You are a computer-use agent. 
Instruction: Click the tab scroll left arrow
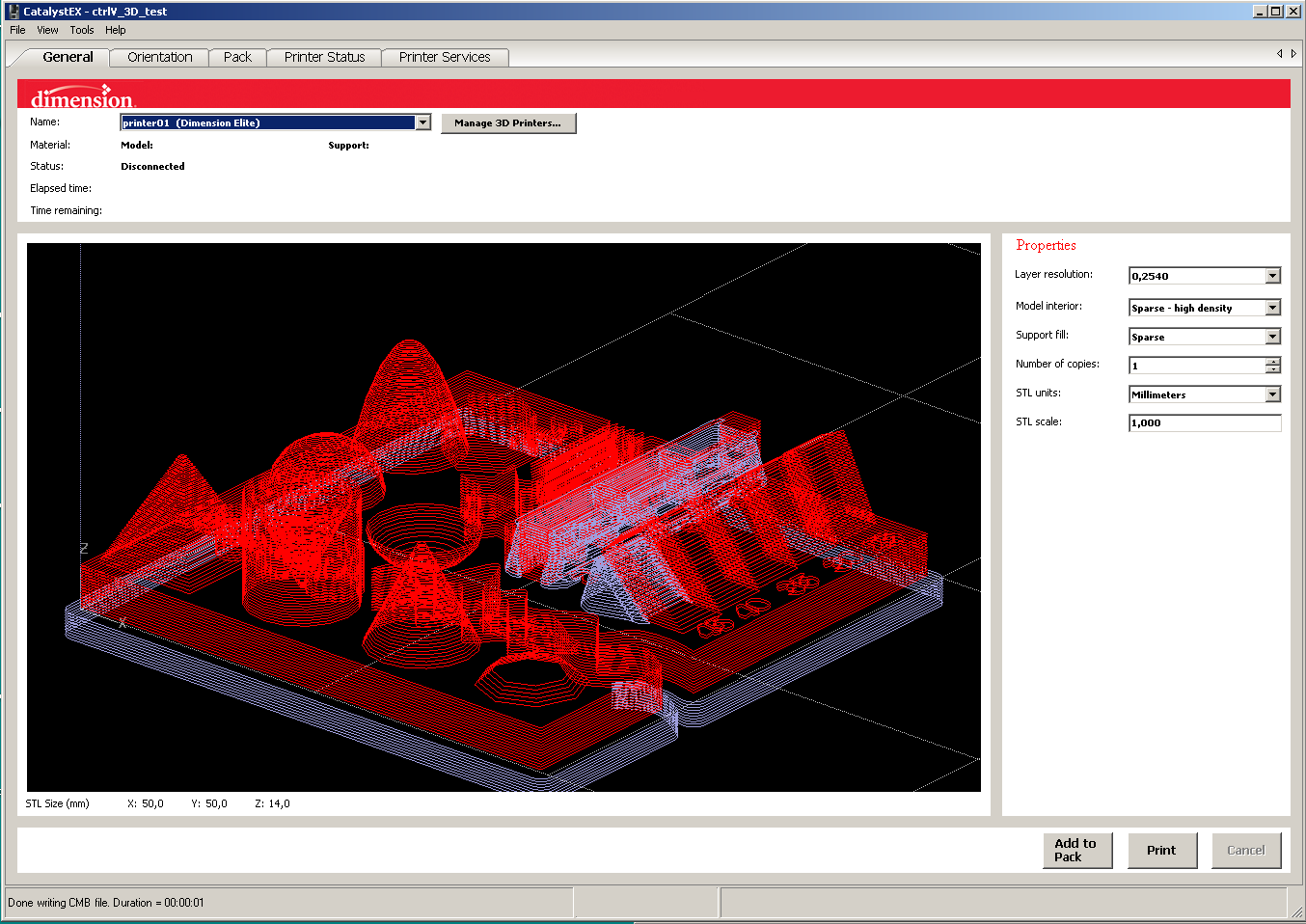click(x=1280, y=53)
